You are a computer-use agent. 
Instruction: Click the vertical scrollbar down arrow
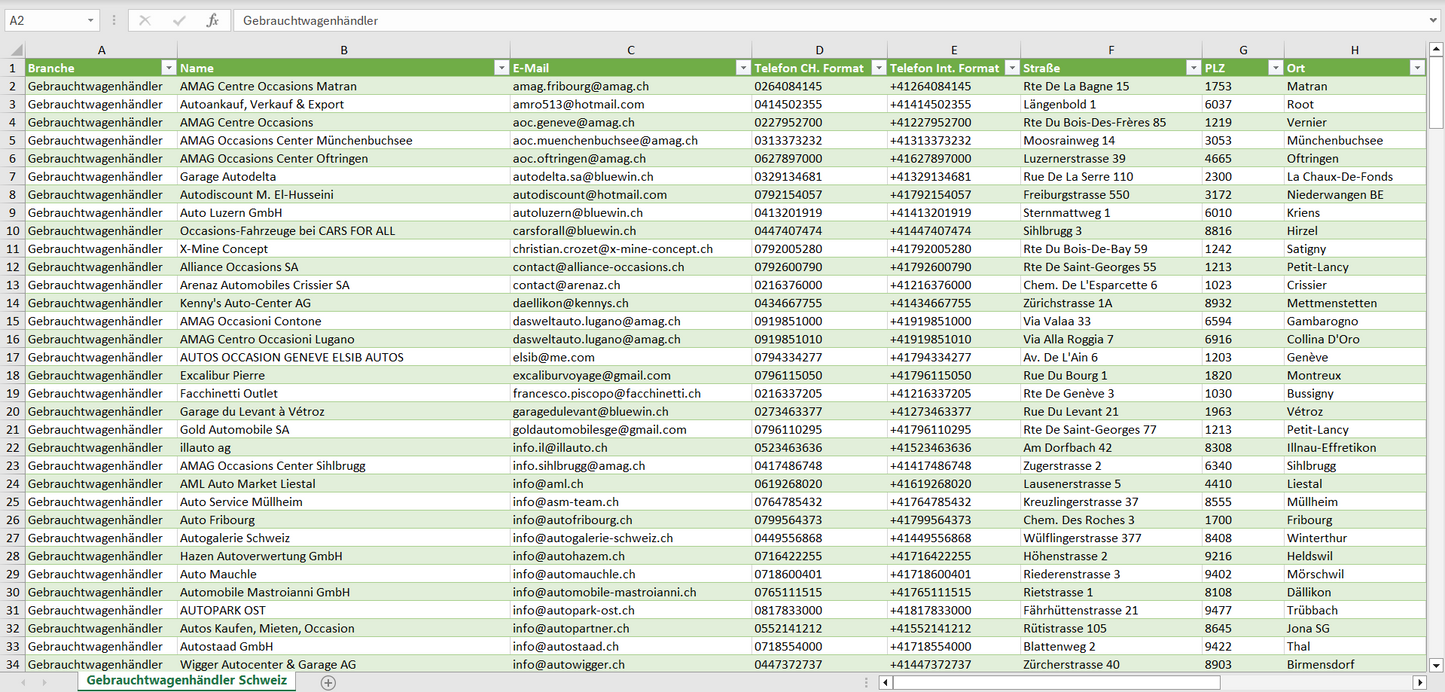point(1436,664)
